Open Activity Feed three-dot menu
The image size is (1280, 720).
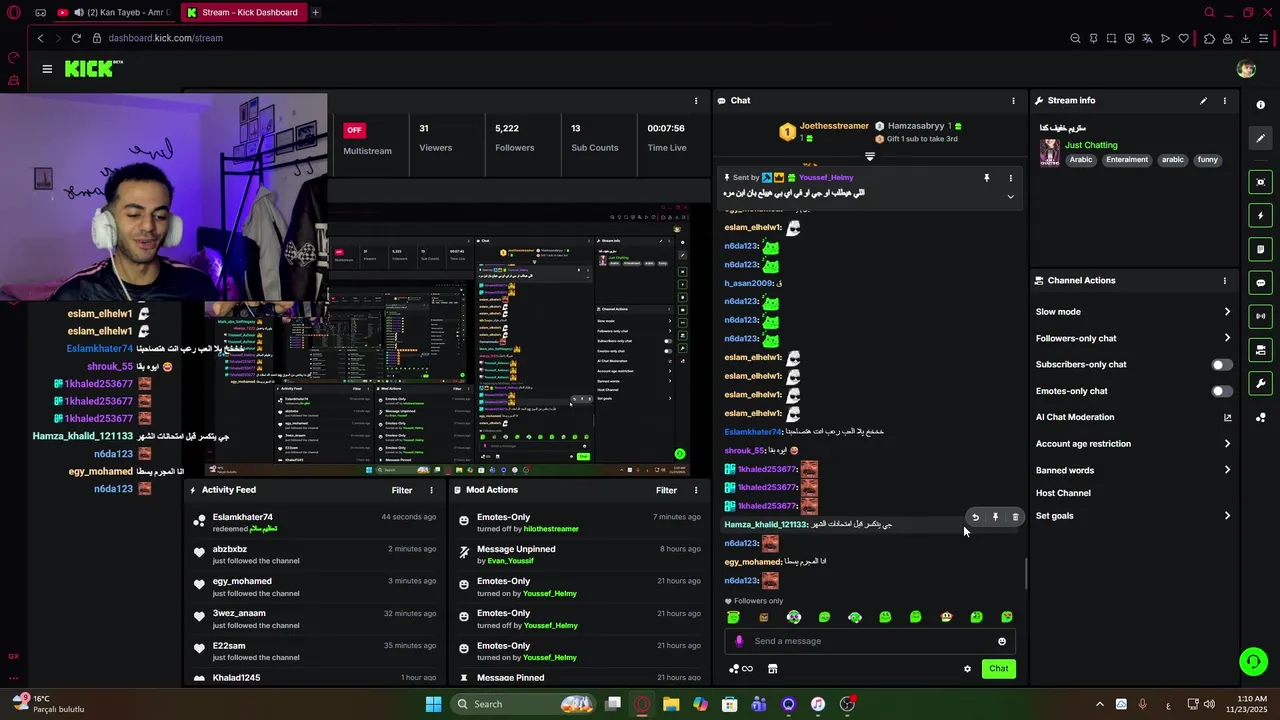431,490
